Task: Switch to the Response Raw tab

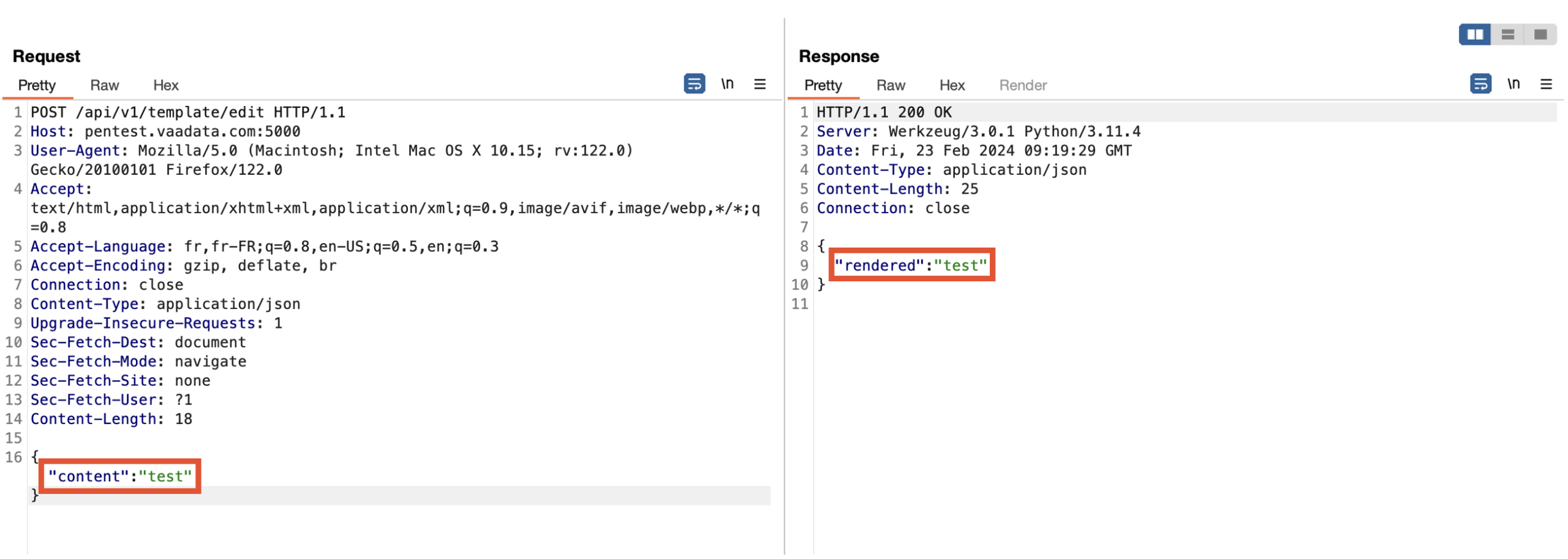Action: click(890, 85)
